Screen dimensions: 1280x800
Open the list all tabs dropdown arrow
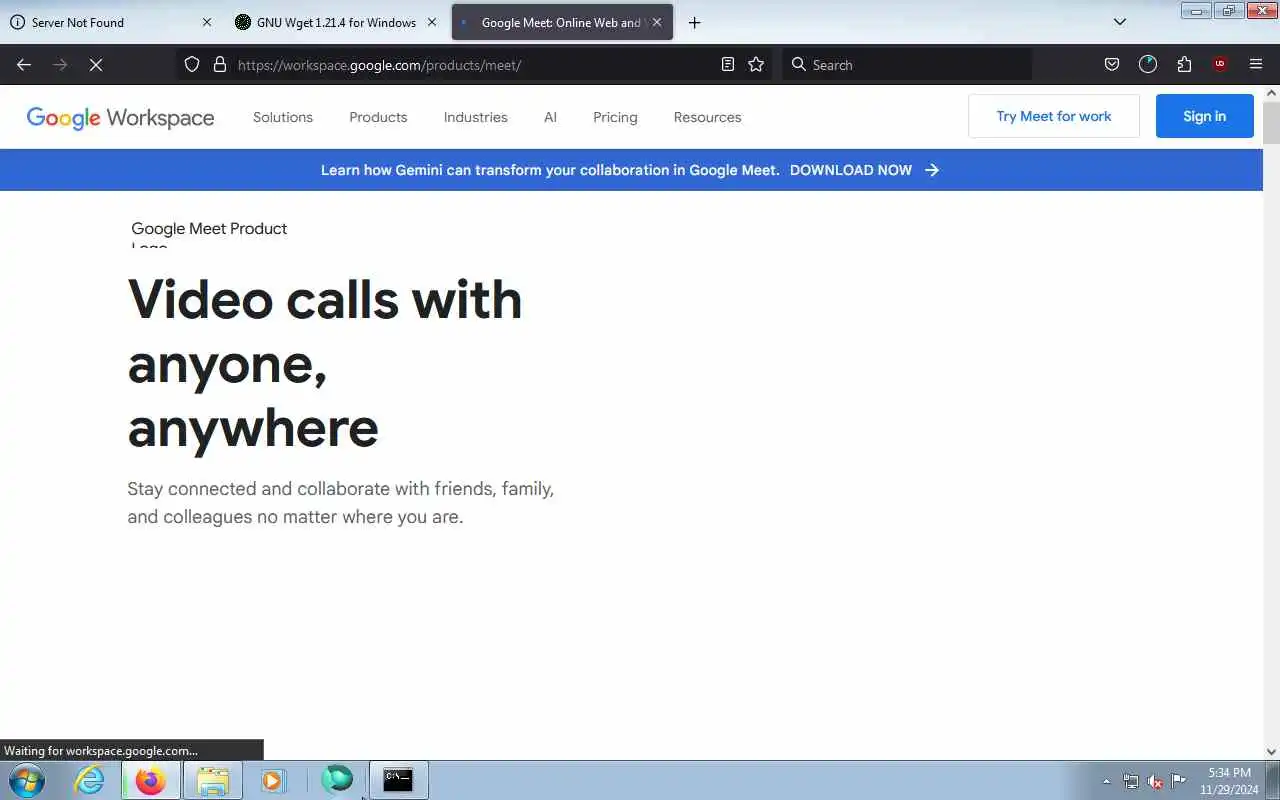point(1120,22)
